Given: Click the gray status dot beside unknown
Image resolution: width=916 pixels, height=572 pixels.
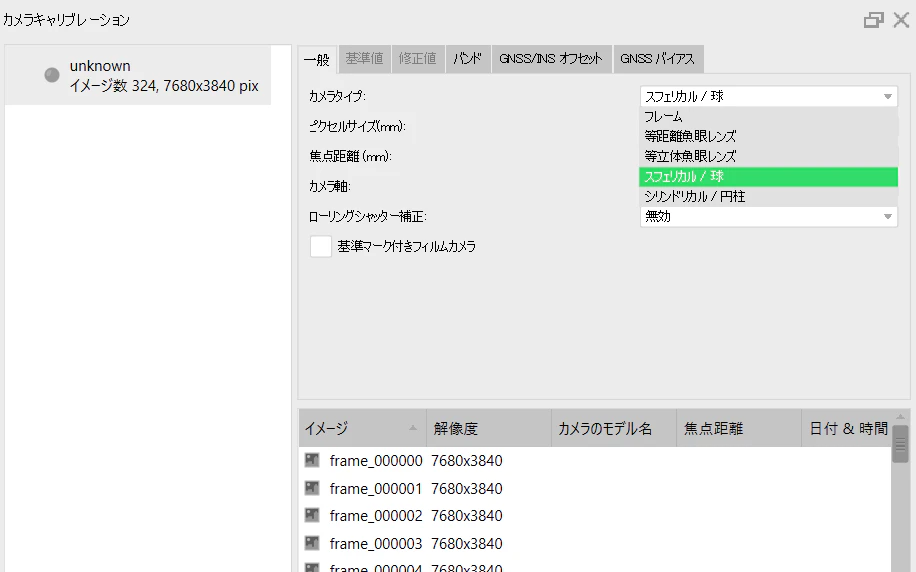Looking at the screenshot, I should click(52, 75).
